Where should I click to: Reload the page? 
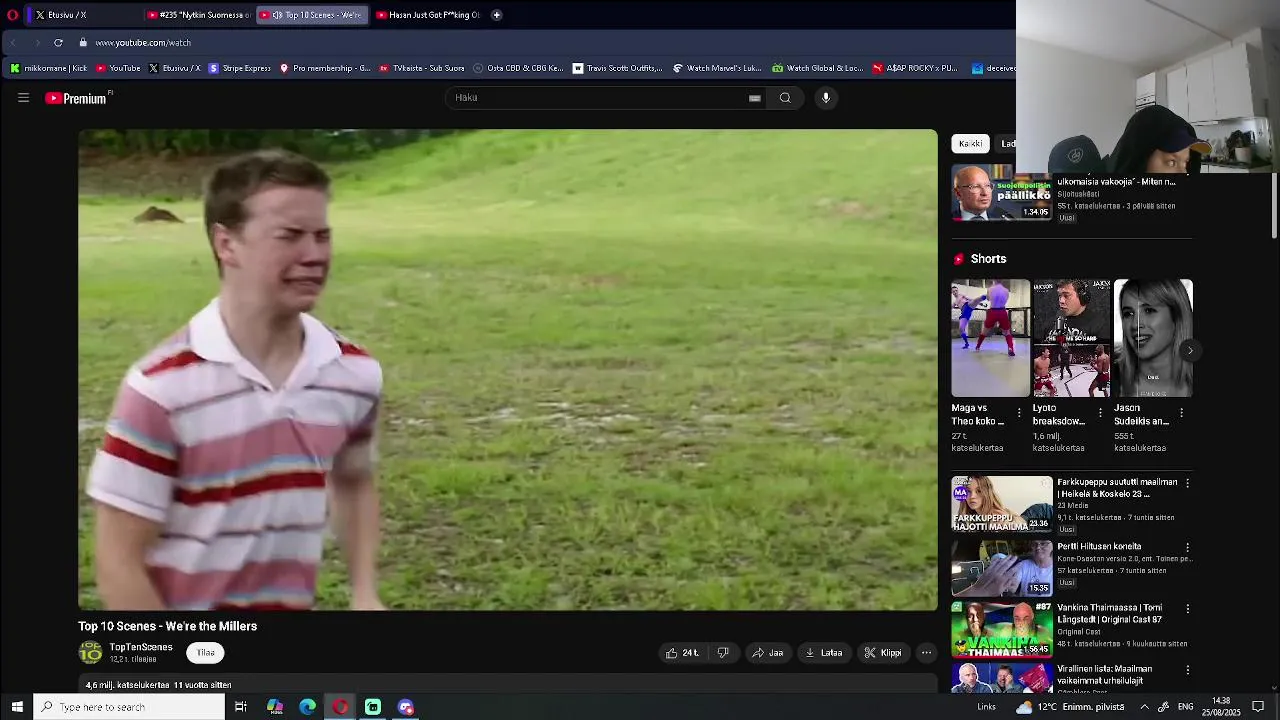[58, 43]
